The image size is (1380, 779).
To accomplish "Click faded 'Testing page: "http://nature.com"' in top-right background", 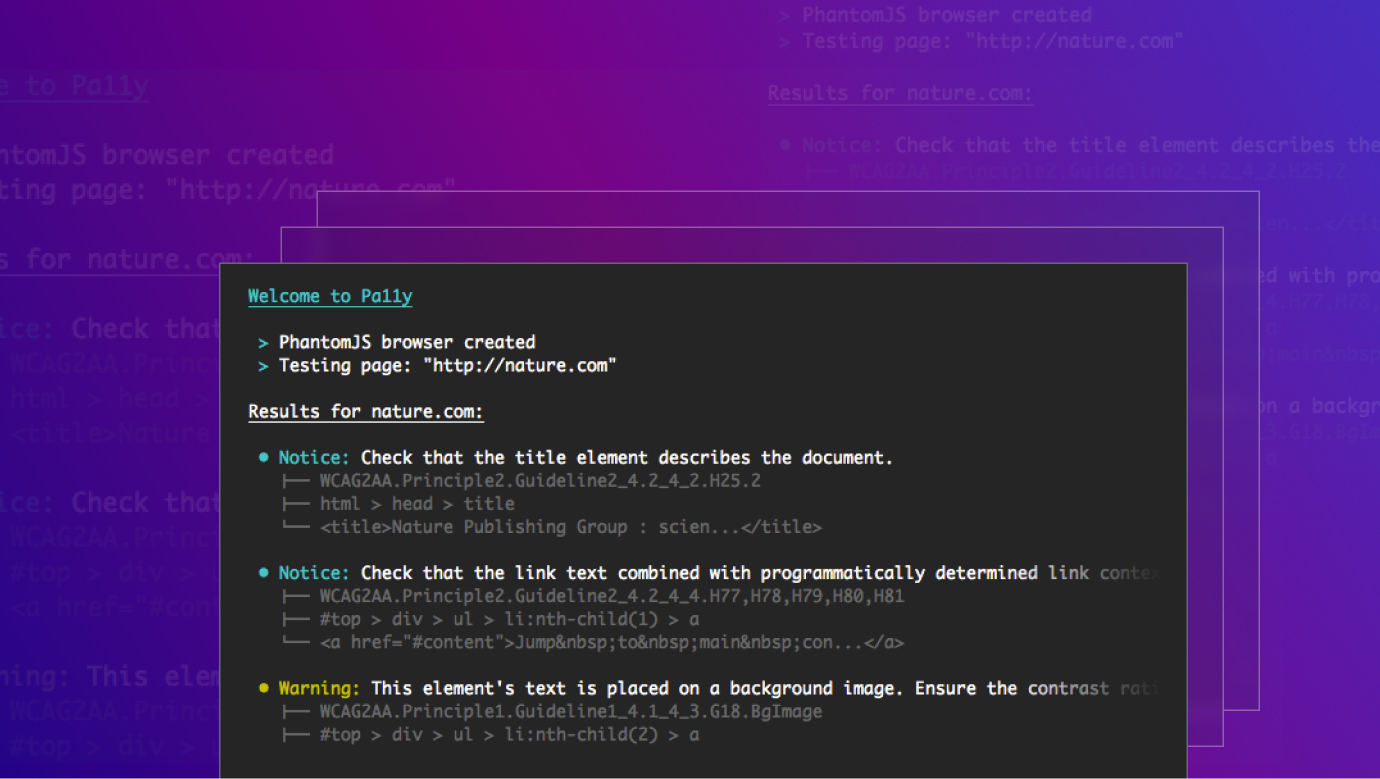I will tap(992, 41).
